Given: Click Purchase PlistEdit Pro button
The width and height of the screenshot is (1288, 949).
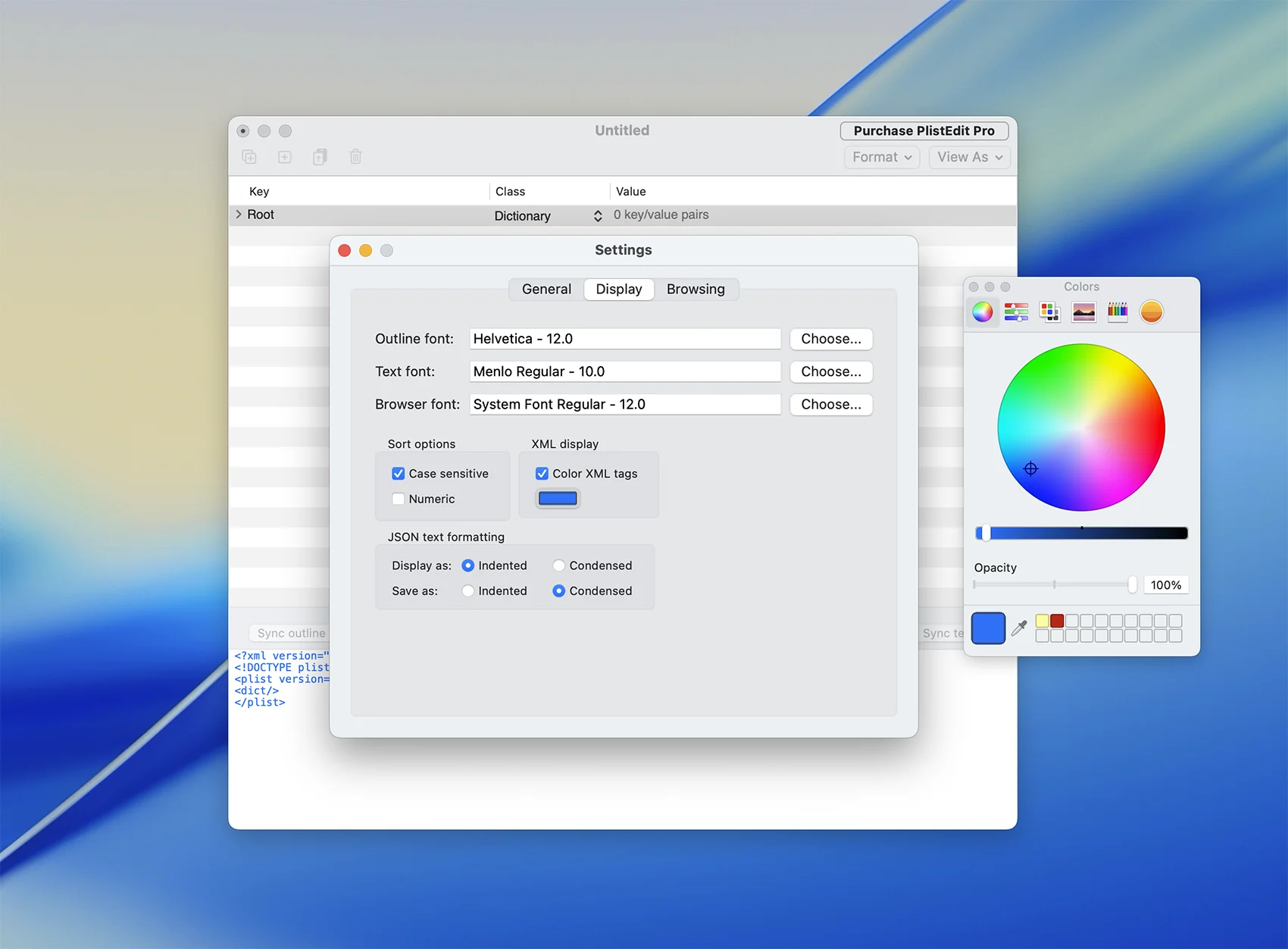Looking at the screenshot, I should point(924,131).
